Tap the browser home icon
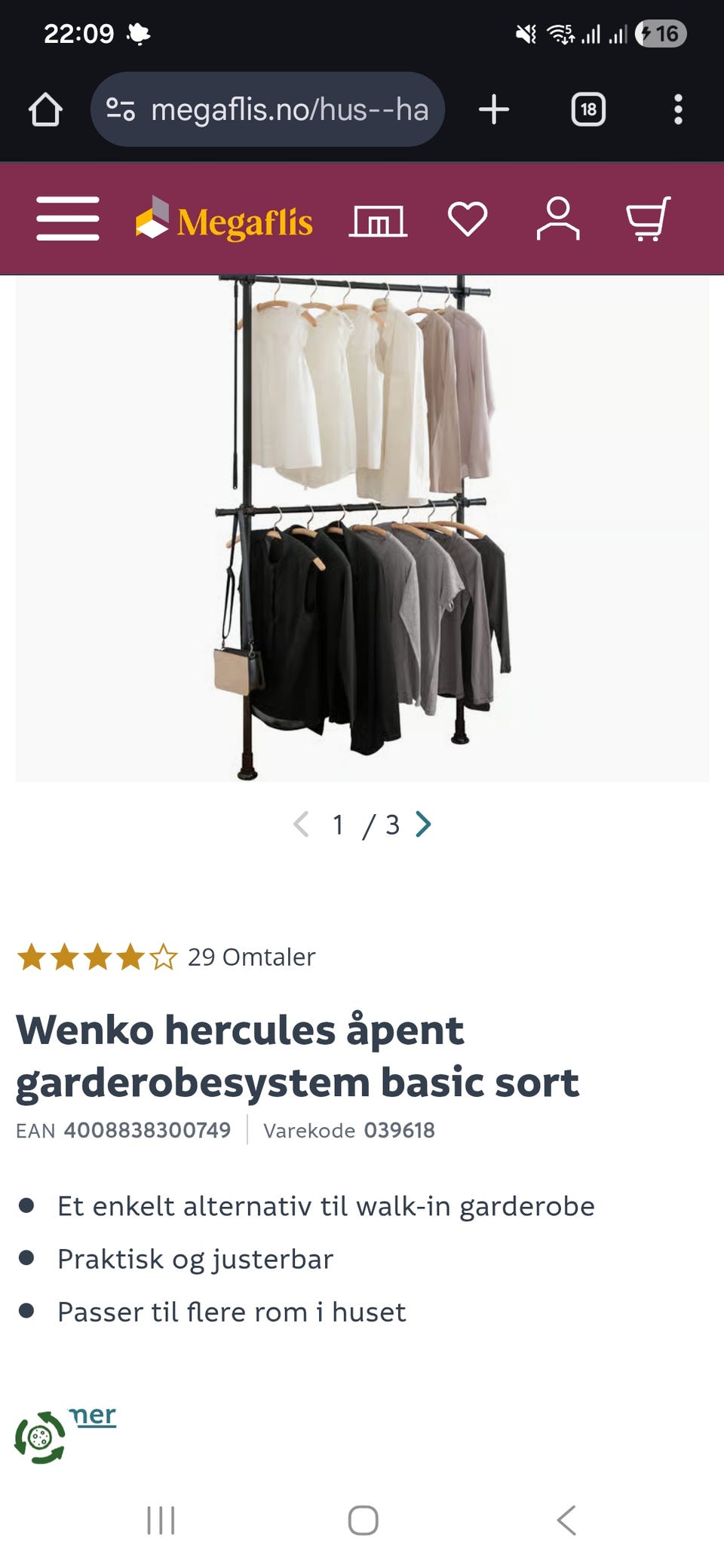 point(45,109)
